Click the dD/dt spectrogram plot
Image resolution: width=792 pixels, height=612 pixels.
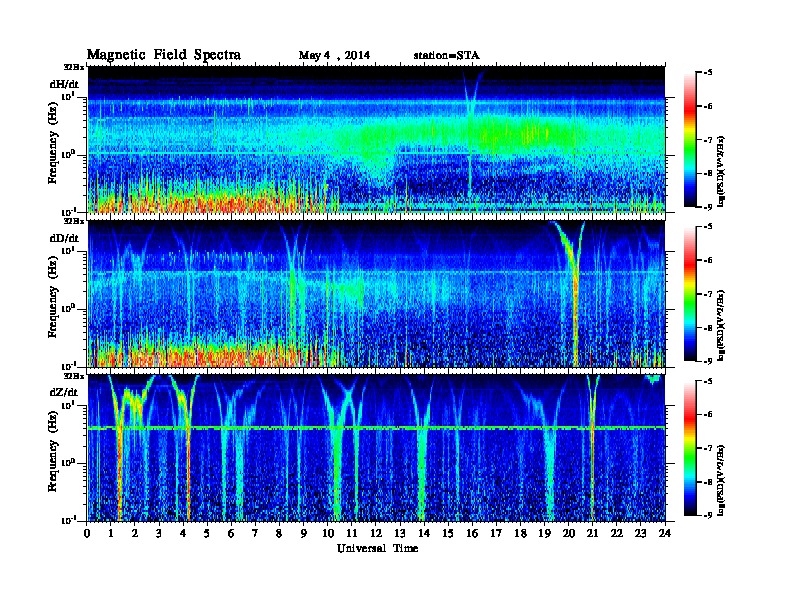pyautogui.click(x=376, y=294)
